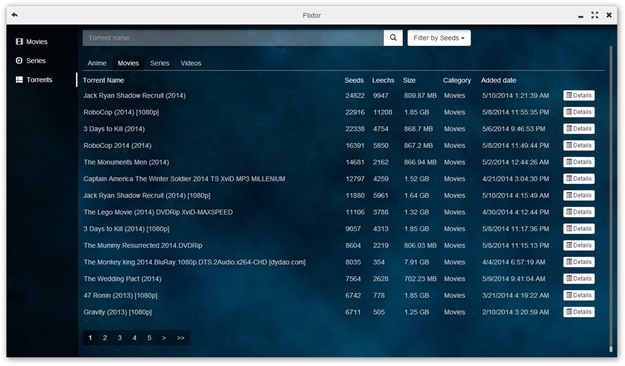625x366 pixels.
Task: Open Movies section in sidebar
Action: pos(31,41)
